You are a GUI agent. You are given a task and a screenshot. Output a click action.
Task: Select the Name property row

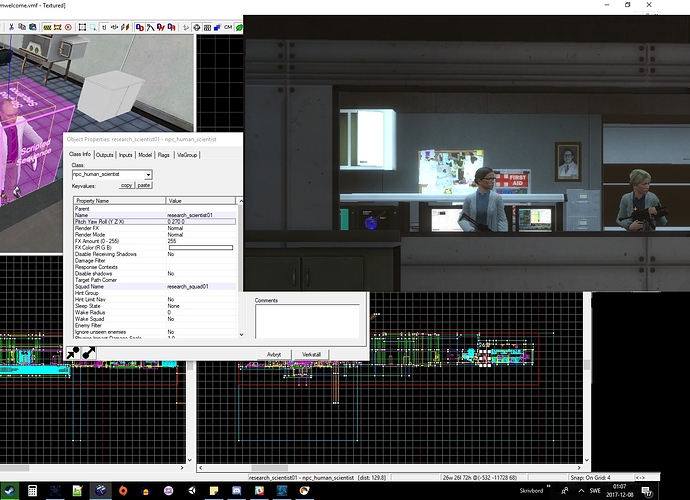[x=155, y=215]
